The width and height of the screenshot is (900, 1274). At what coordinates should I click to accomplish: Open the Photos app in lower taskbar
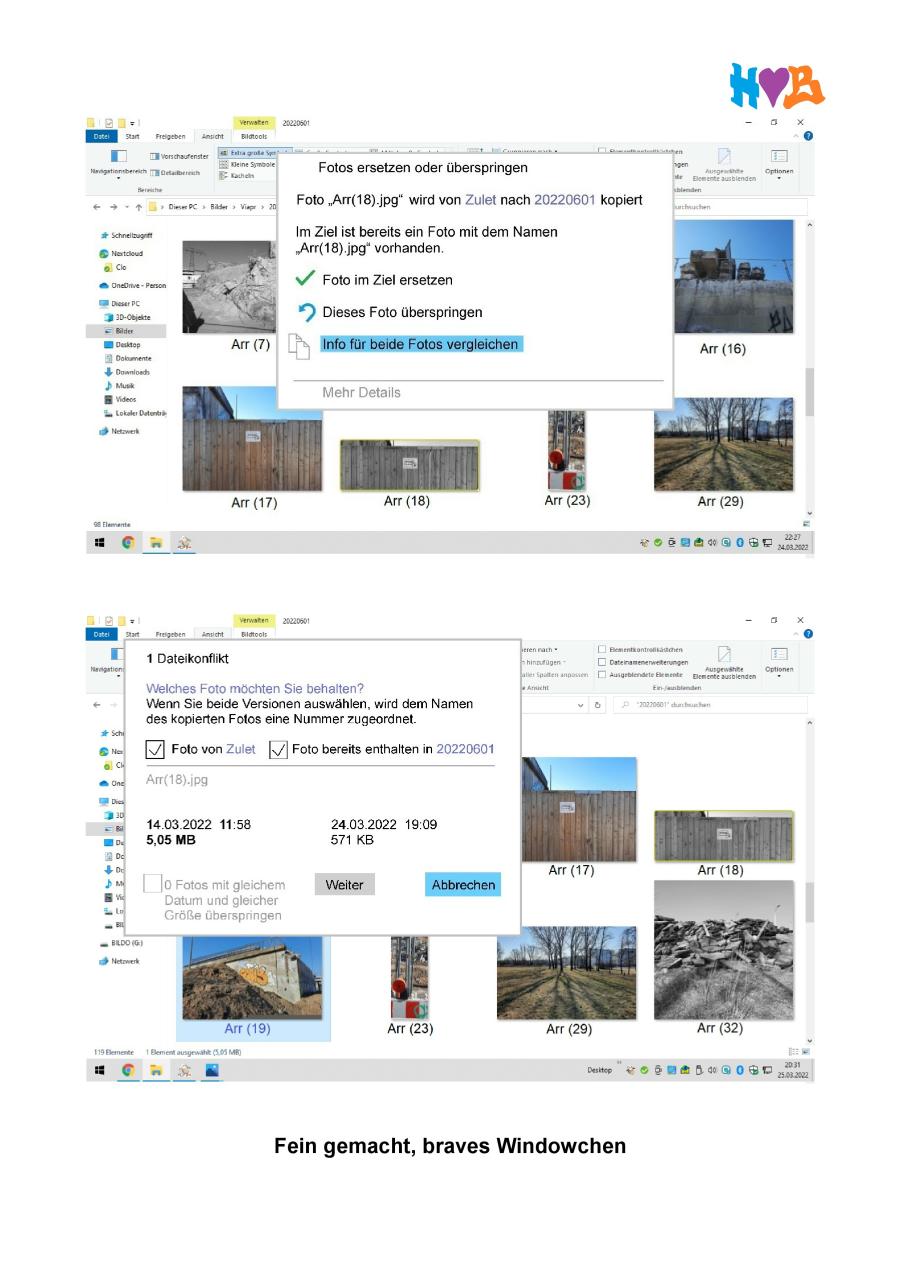[x=212, y=1070]
